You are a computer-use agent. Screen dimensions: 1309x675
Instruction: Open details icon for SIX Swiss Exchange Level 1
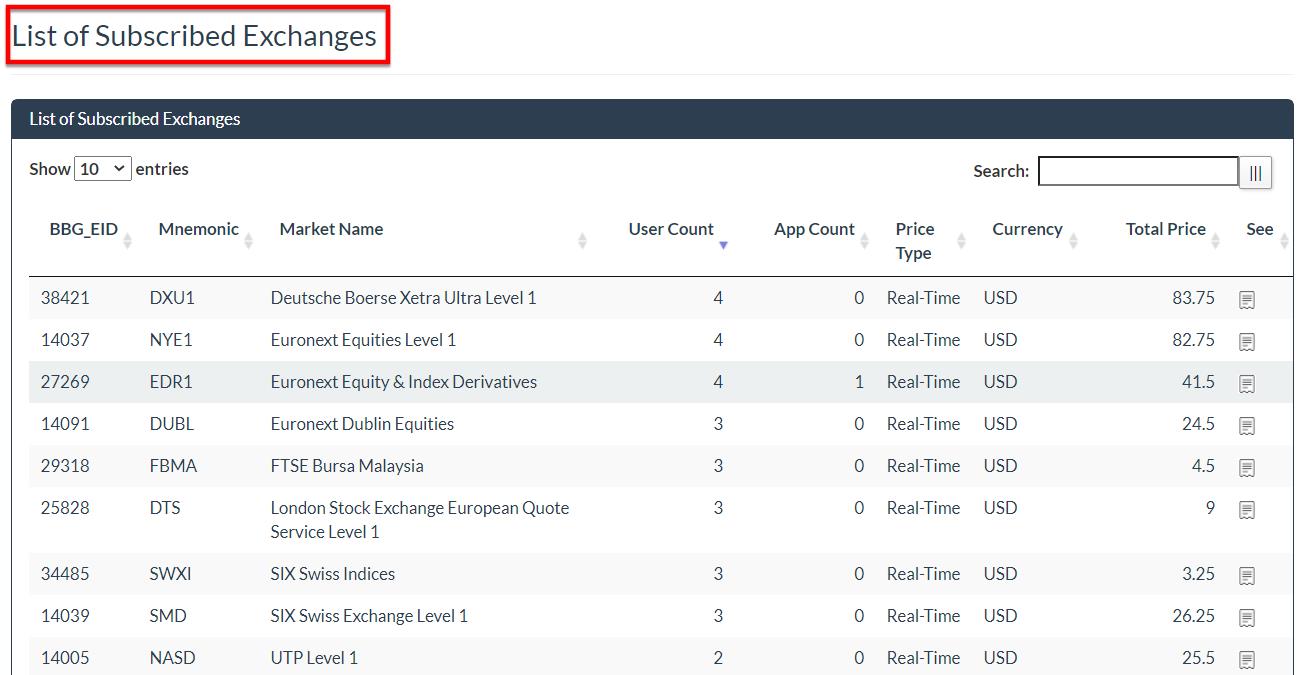[1246, 618]
